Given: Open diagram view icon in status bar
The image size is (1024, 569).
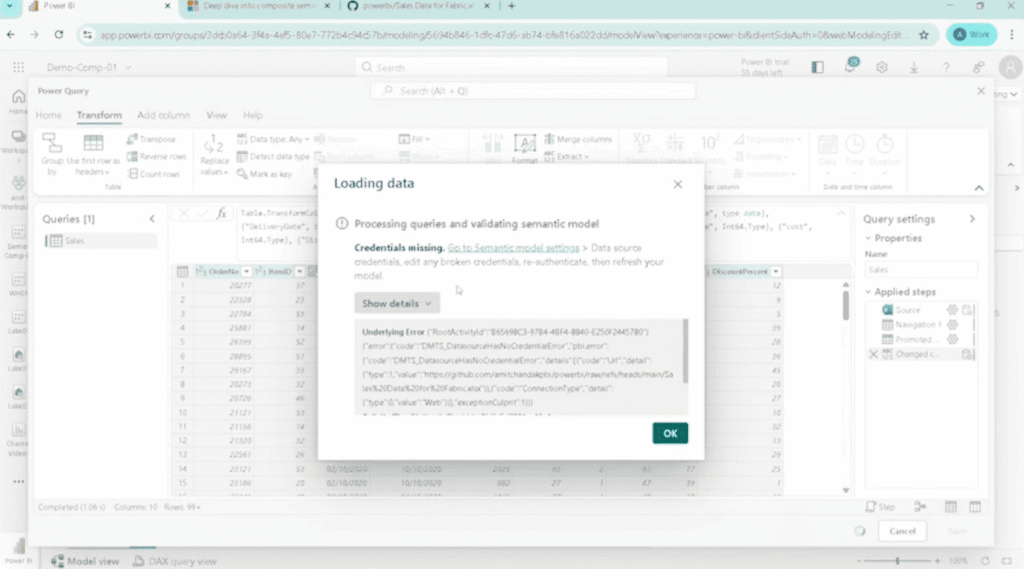Looking at the screenshot, I should [x=920, y=507].
